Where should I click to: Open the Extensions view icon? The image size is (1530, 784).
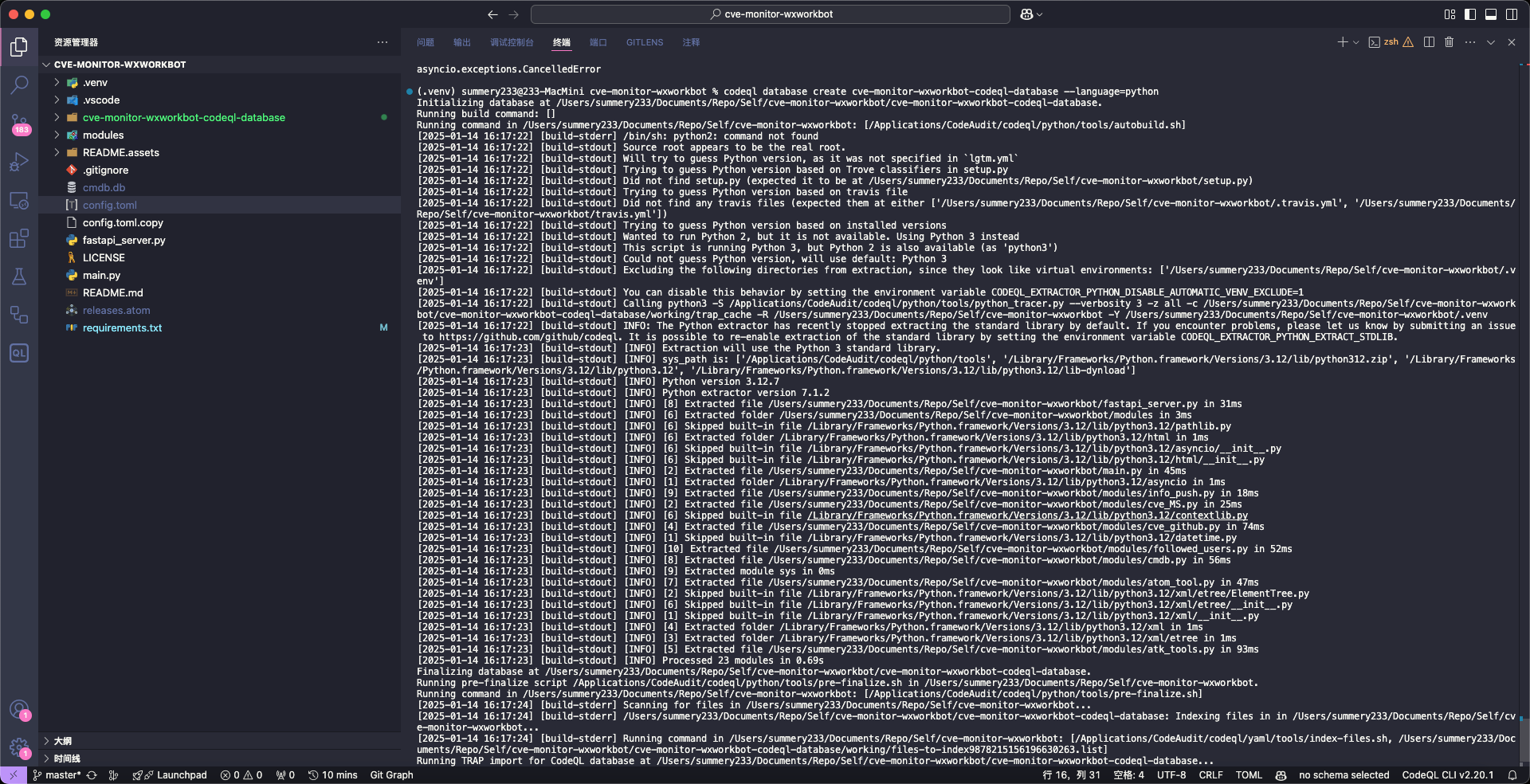(x=19, y=238)
